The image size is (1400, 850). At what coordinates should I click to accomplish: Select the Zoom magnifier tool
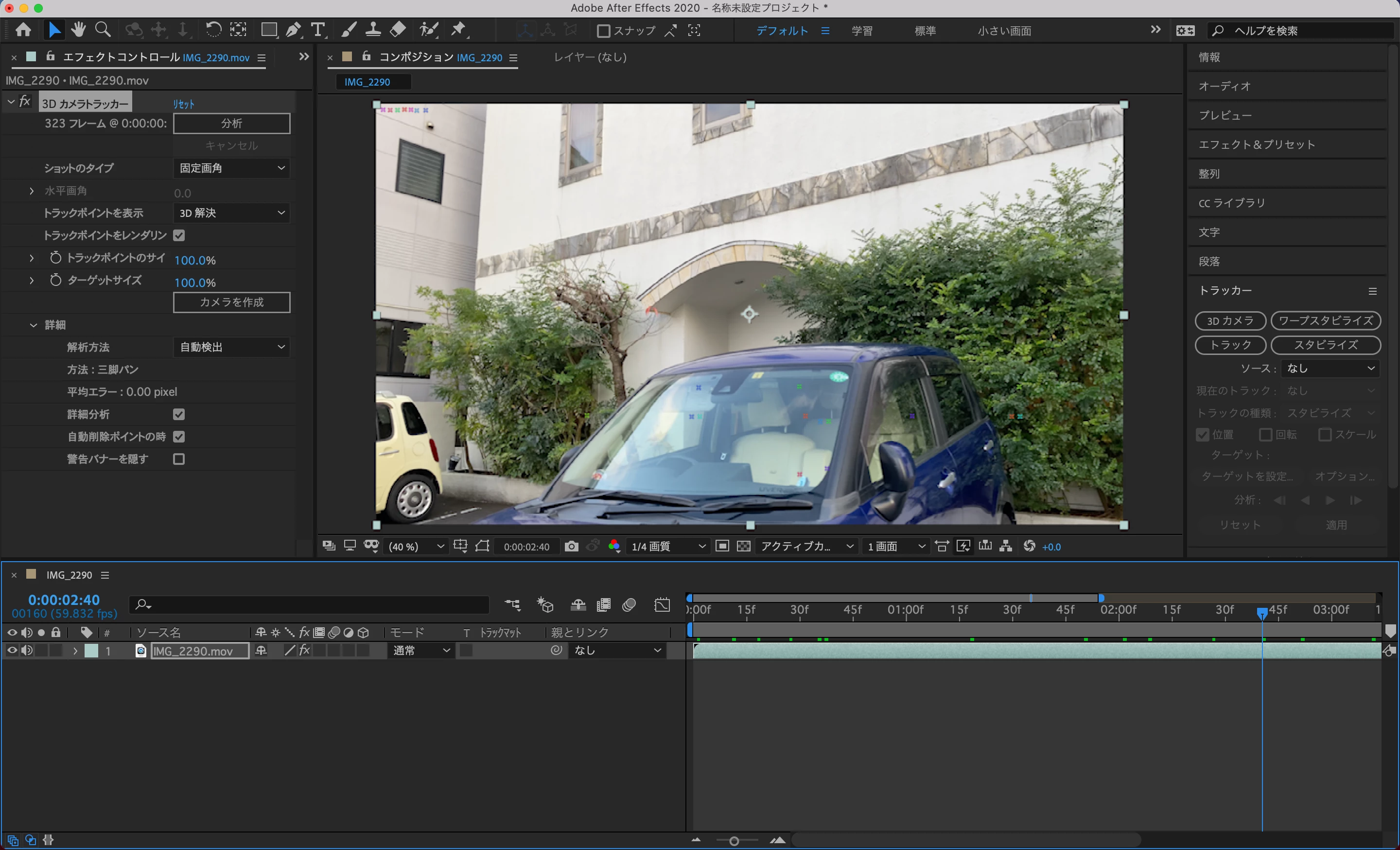pyautogui.click(x=103, y=30)
